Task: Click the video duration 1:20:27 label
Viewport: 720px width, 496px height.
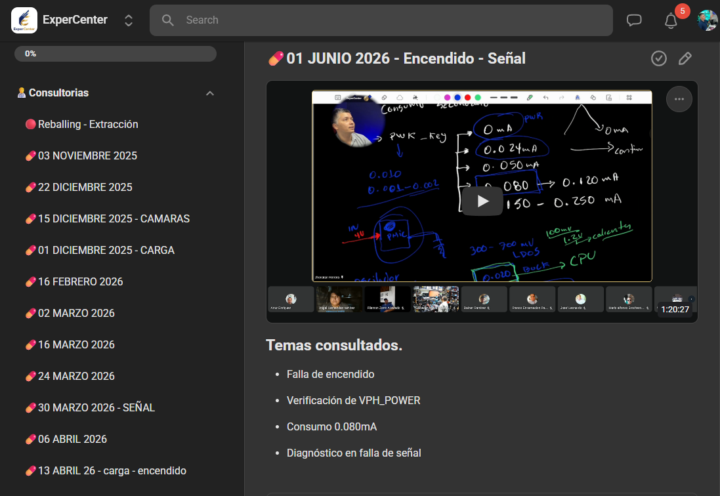Action: 675,310
